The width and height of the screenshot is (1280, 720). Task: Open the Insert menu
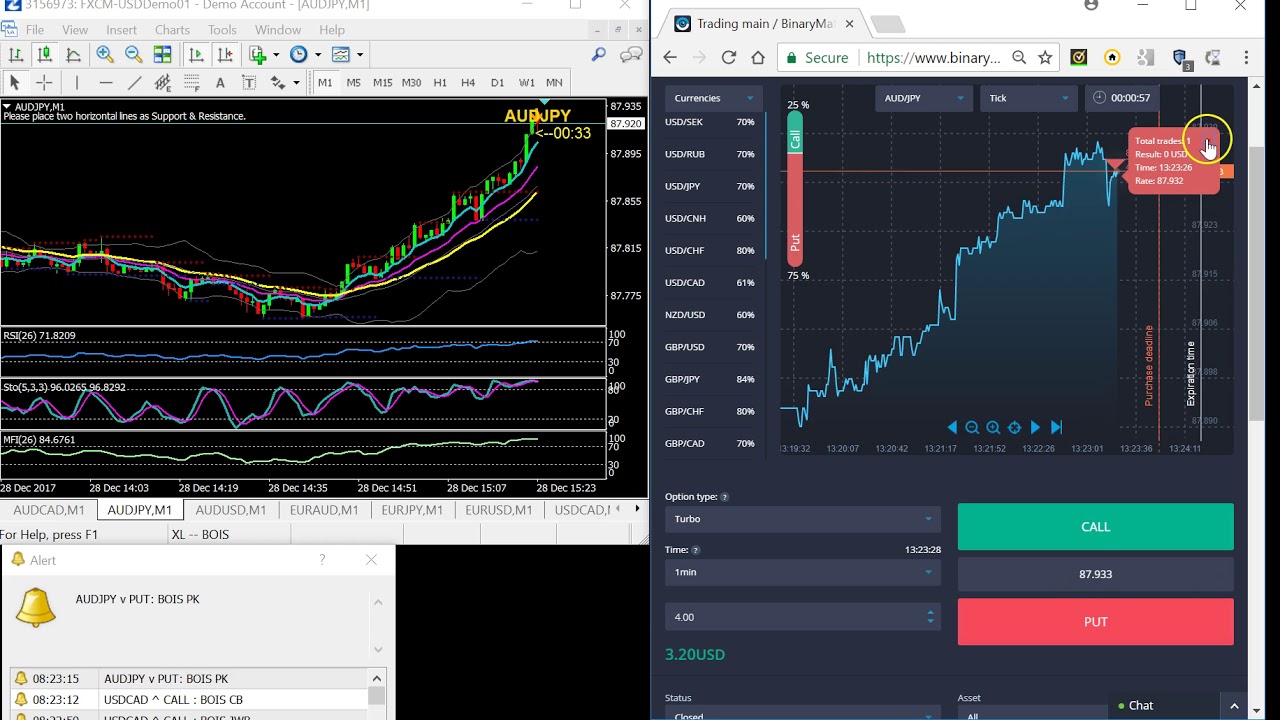coord(121,30)
